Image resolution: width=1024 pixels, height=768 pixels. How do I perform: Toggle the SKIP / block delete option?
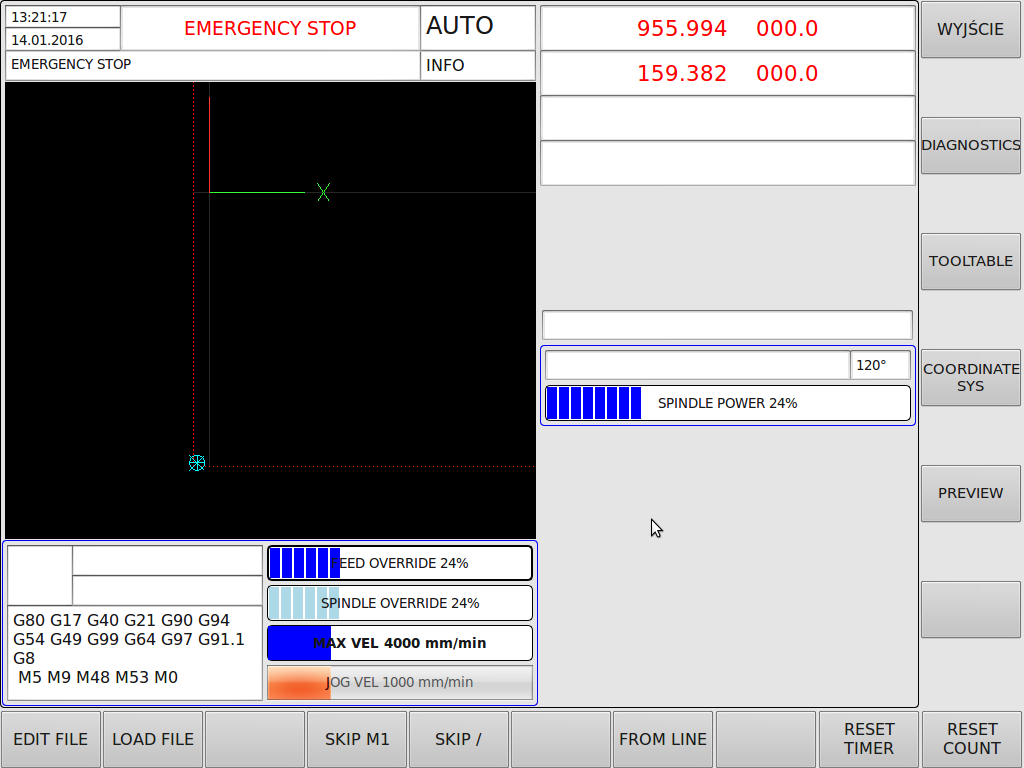(458, 739)
